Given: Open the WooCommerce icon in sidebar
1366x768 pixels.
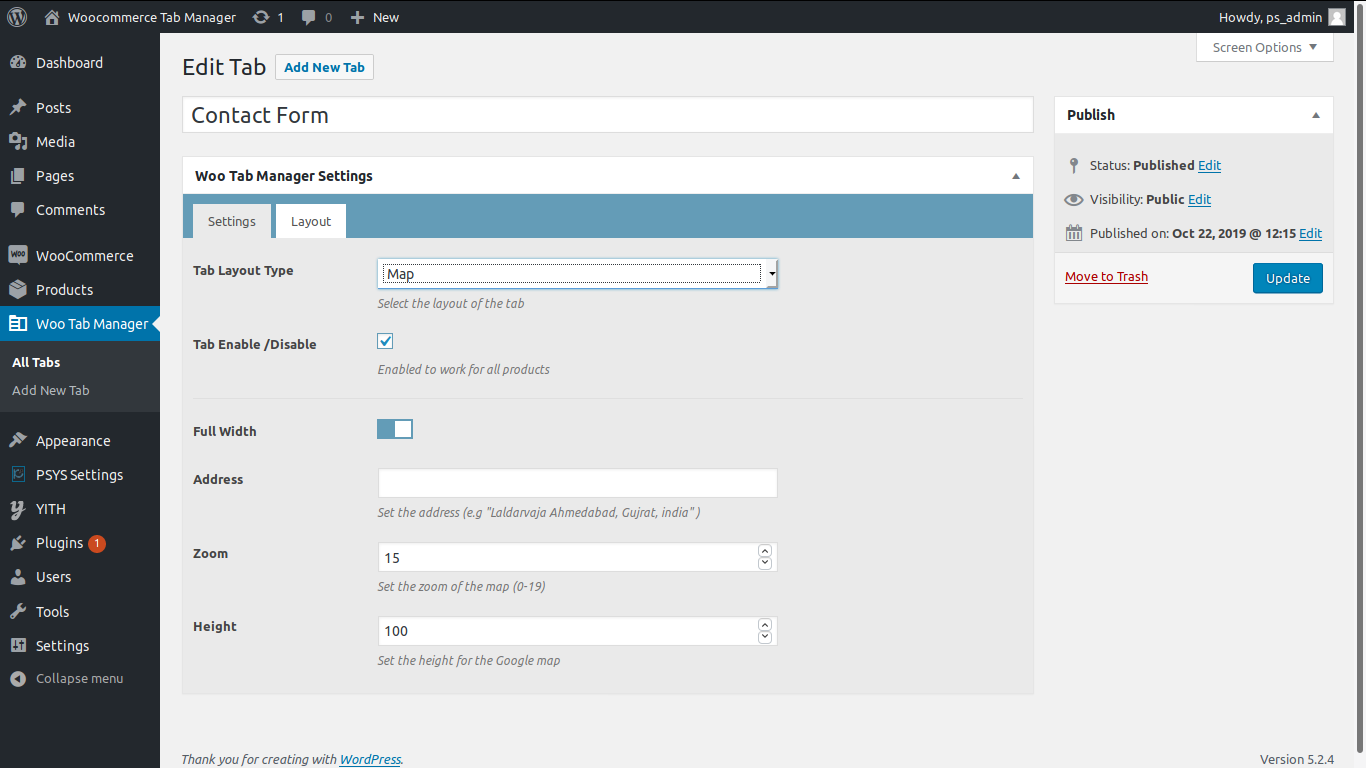Looking at the screenshot, I should (18, 256).
